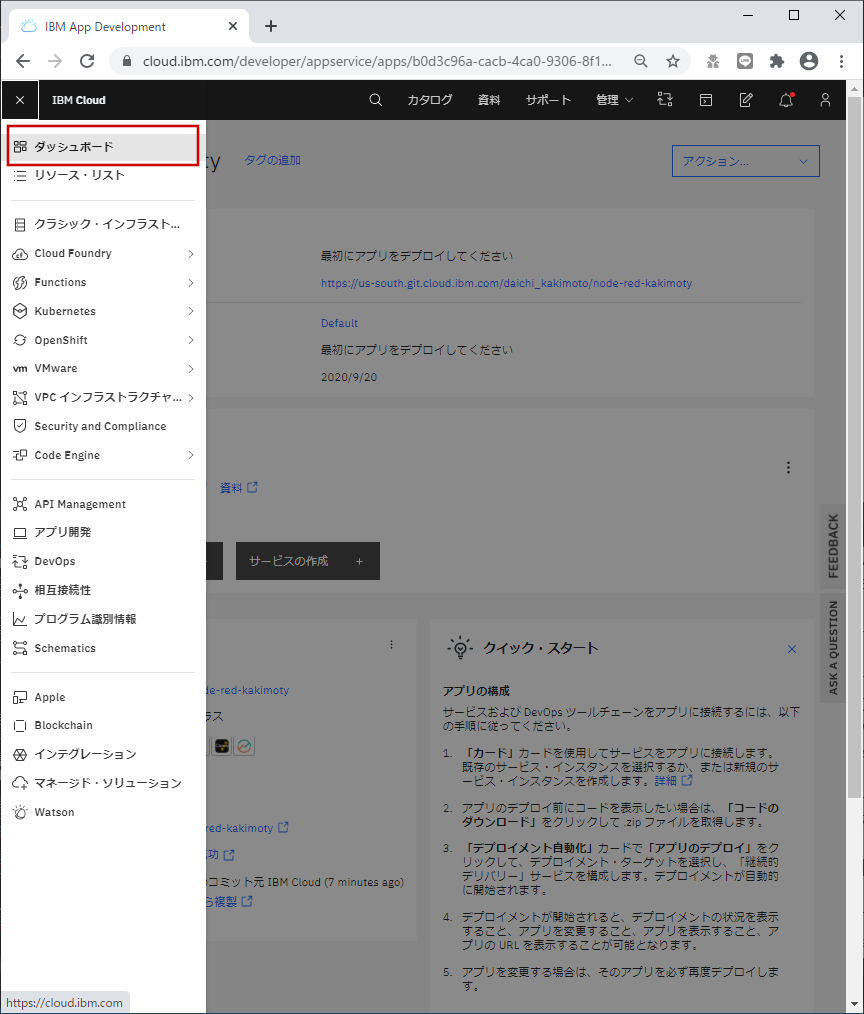Open Chrome zoom magnifier in address bar
Viewport: 864px width, 1014px height.
(x=640, y=61)
